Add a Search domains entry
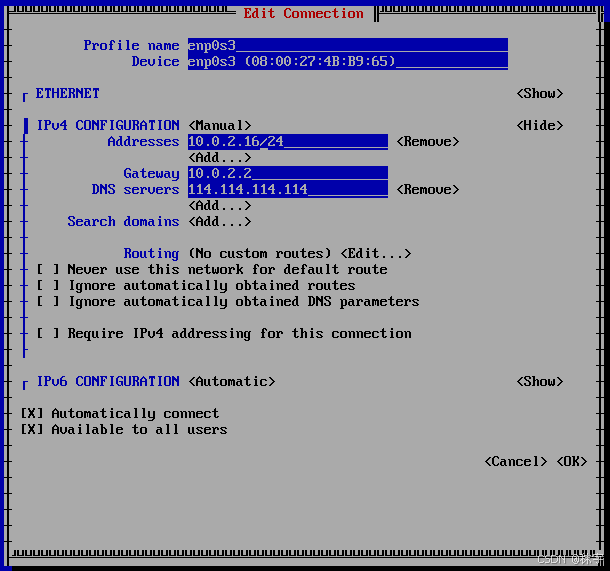Screen dimensions: 610x571 pyautogui.click(x=220, y=221)
